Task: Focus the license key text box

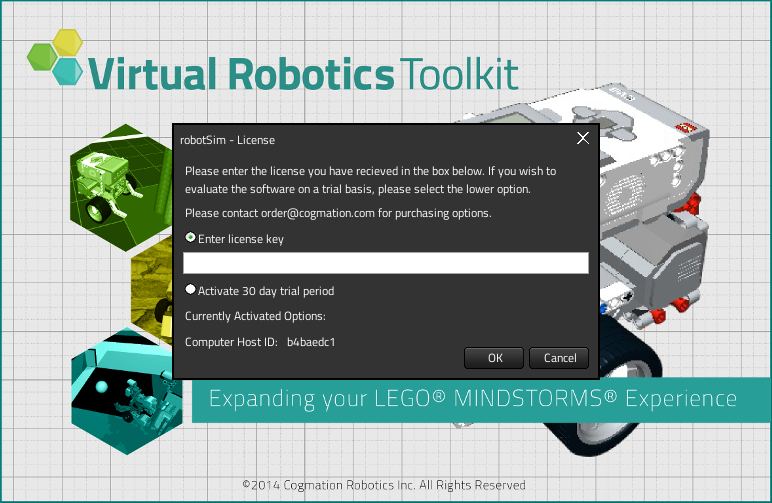Action: 386,263
